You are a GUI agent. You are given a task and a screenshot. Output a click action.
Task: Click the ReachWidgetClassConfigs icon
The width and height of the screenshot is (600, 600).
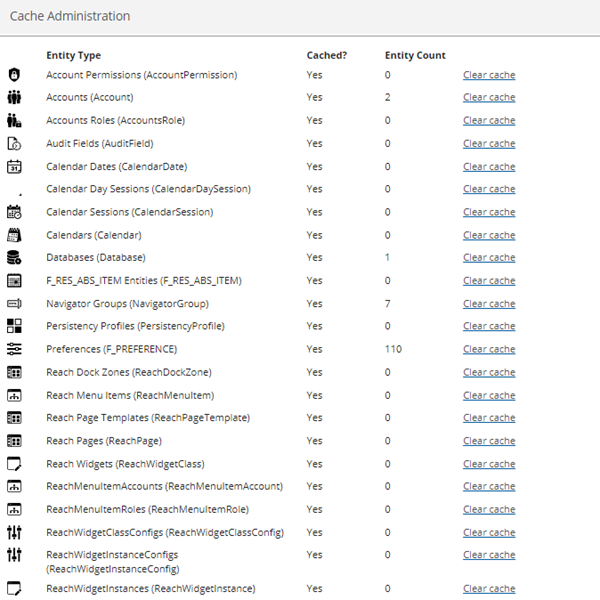14,532
